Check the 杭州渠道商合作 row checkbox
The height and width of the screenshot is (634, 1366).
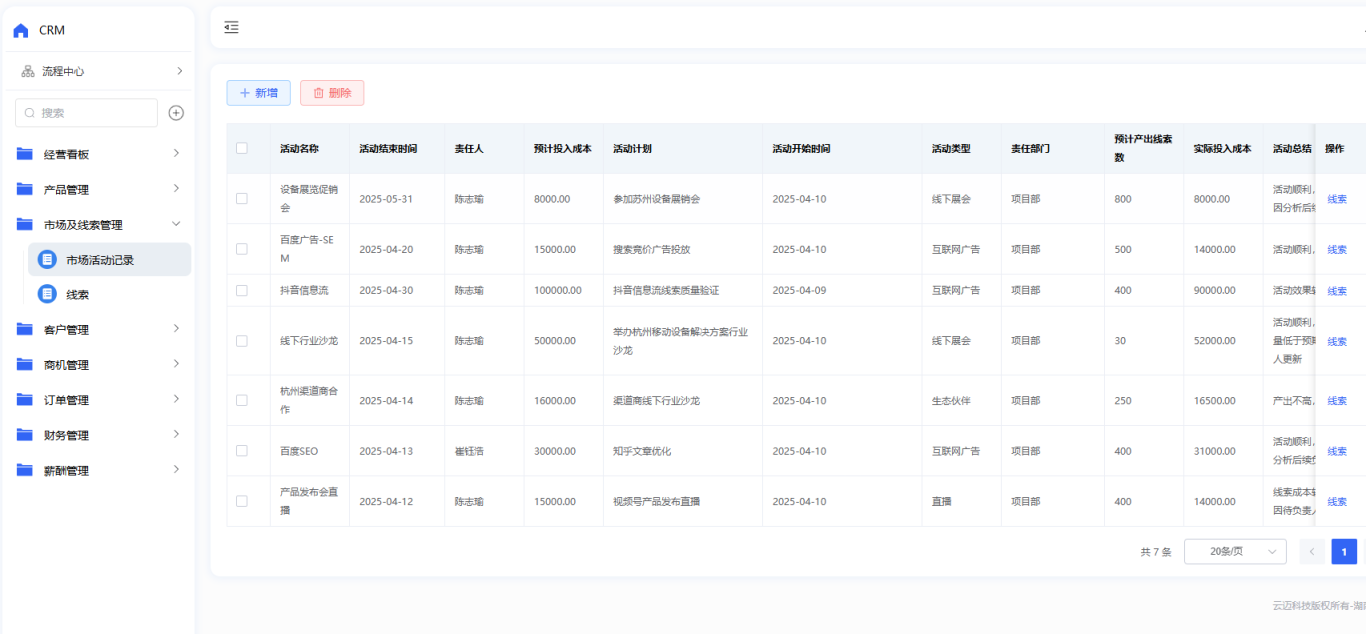tap(241, 400)
